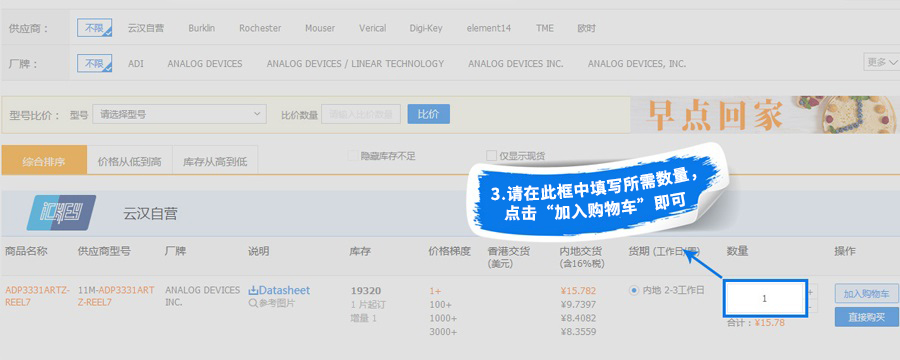The height and width of the screenshot is (360, 900).
Task: Filter suppliers by Verical
Action: (x=373, y=28)
